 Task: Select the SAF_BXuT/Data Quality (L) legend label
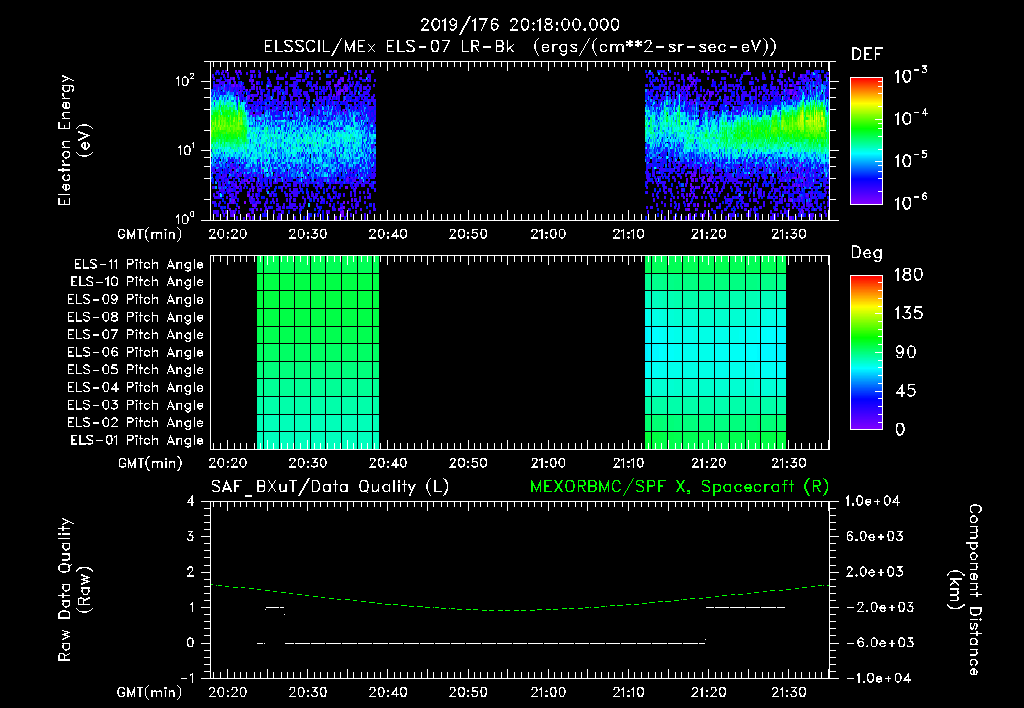330,487
